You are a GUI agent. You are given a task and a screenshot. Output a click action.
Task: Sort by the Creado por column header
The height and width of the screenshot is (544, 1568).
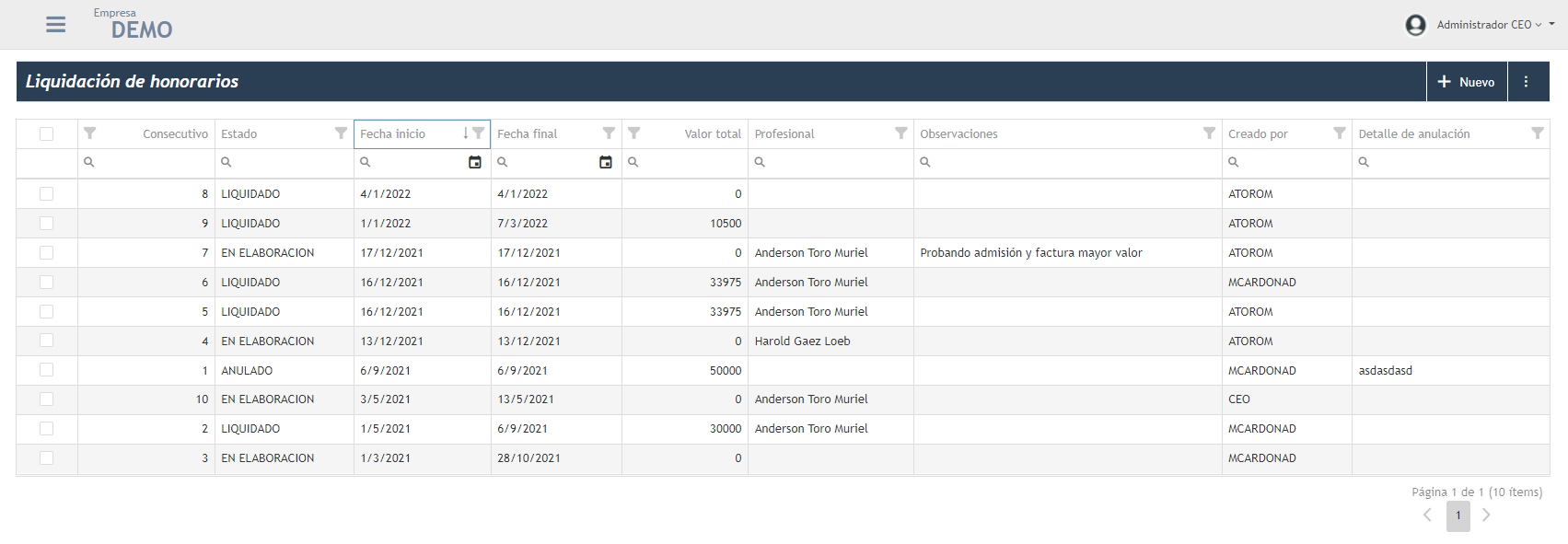pyautogui.click(x=1258, y=134)
